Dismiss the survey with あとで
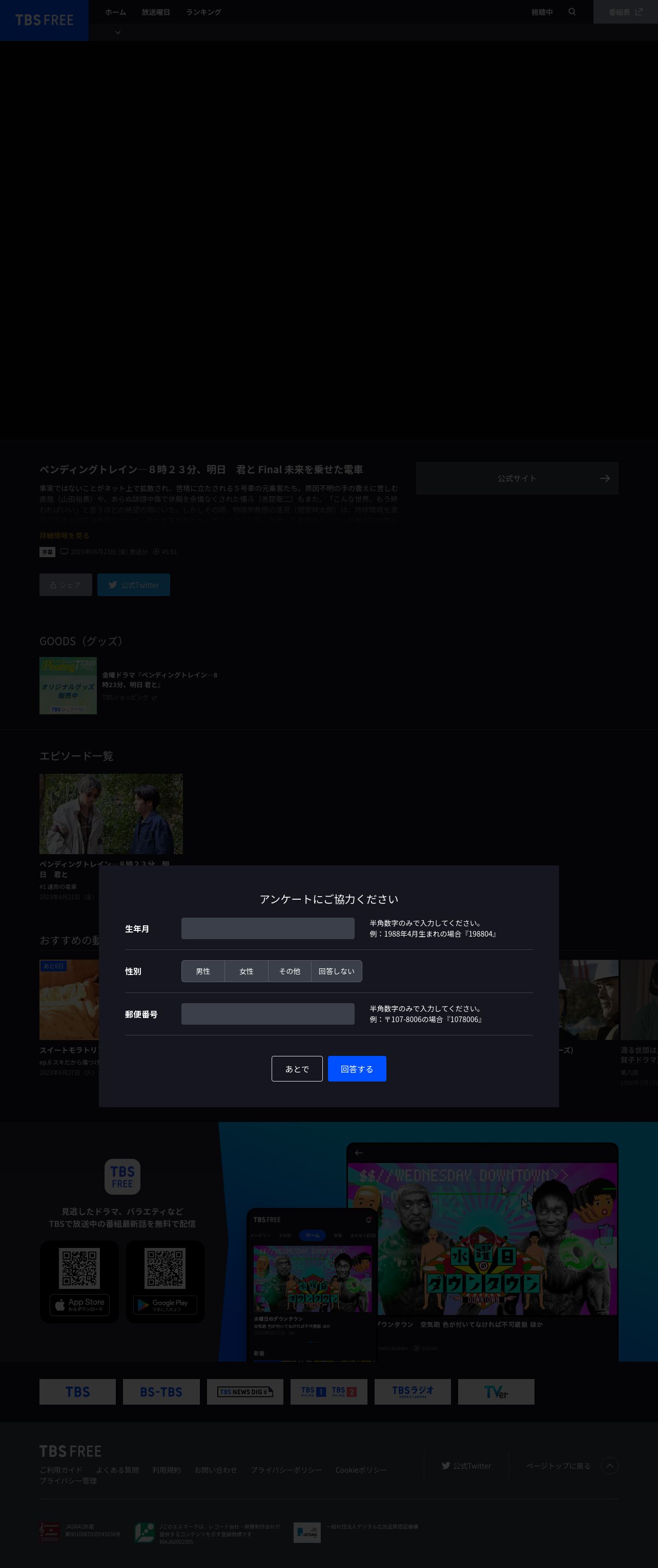The width and height of the screenshot is (658, 1568). (x=297, y=1068)
